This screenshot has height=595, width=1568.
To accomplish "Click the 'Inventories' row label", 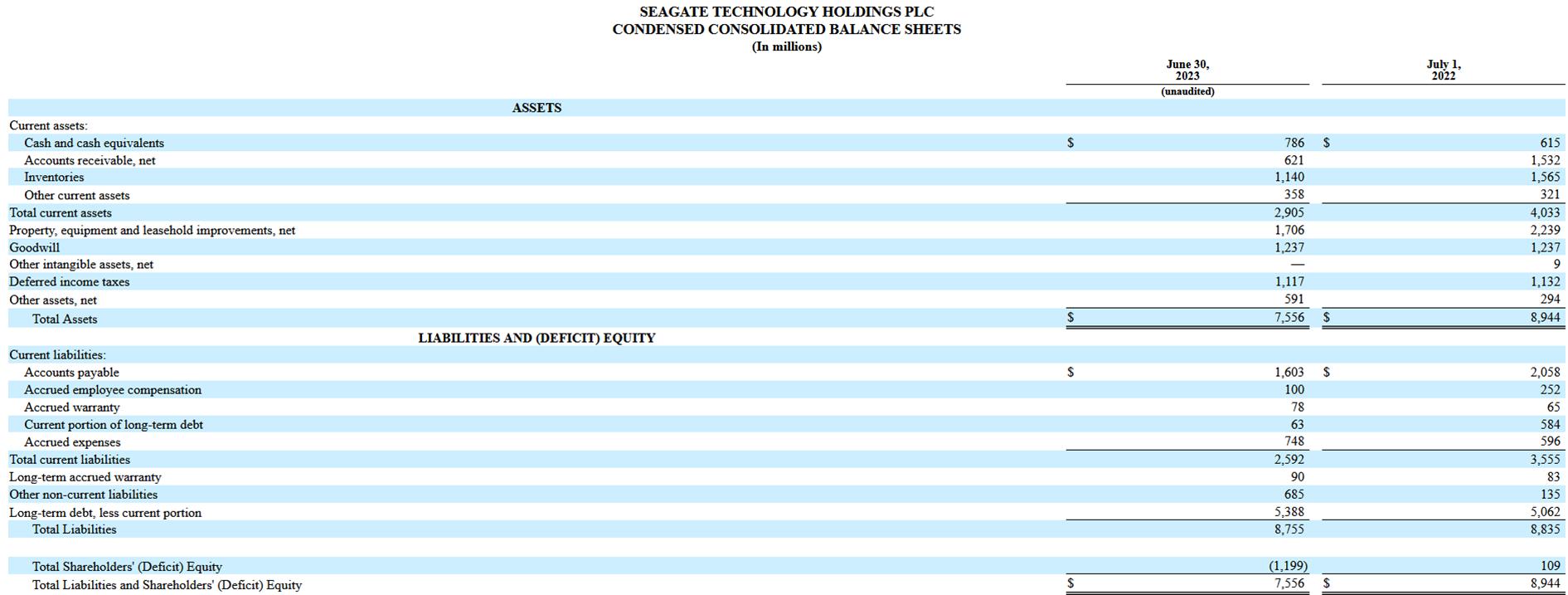I will [54, 177].
